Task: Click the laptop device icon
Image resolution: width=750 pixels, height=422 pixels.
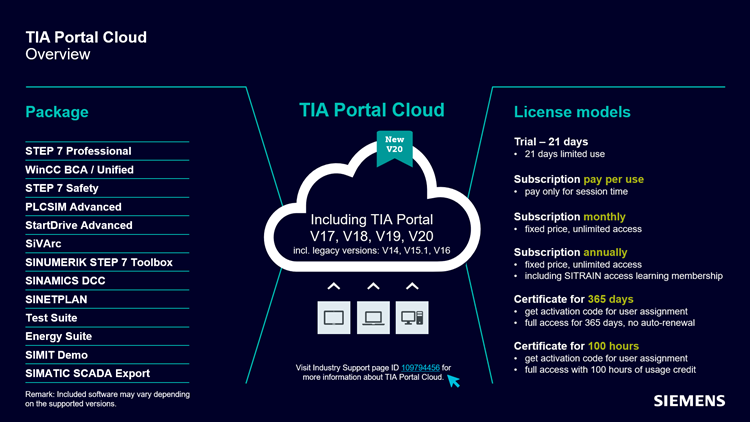Action: coord(373,317)
